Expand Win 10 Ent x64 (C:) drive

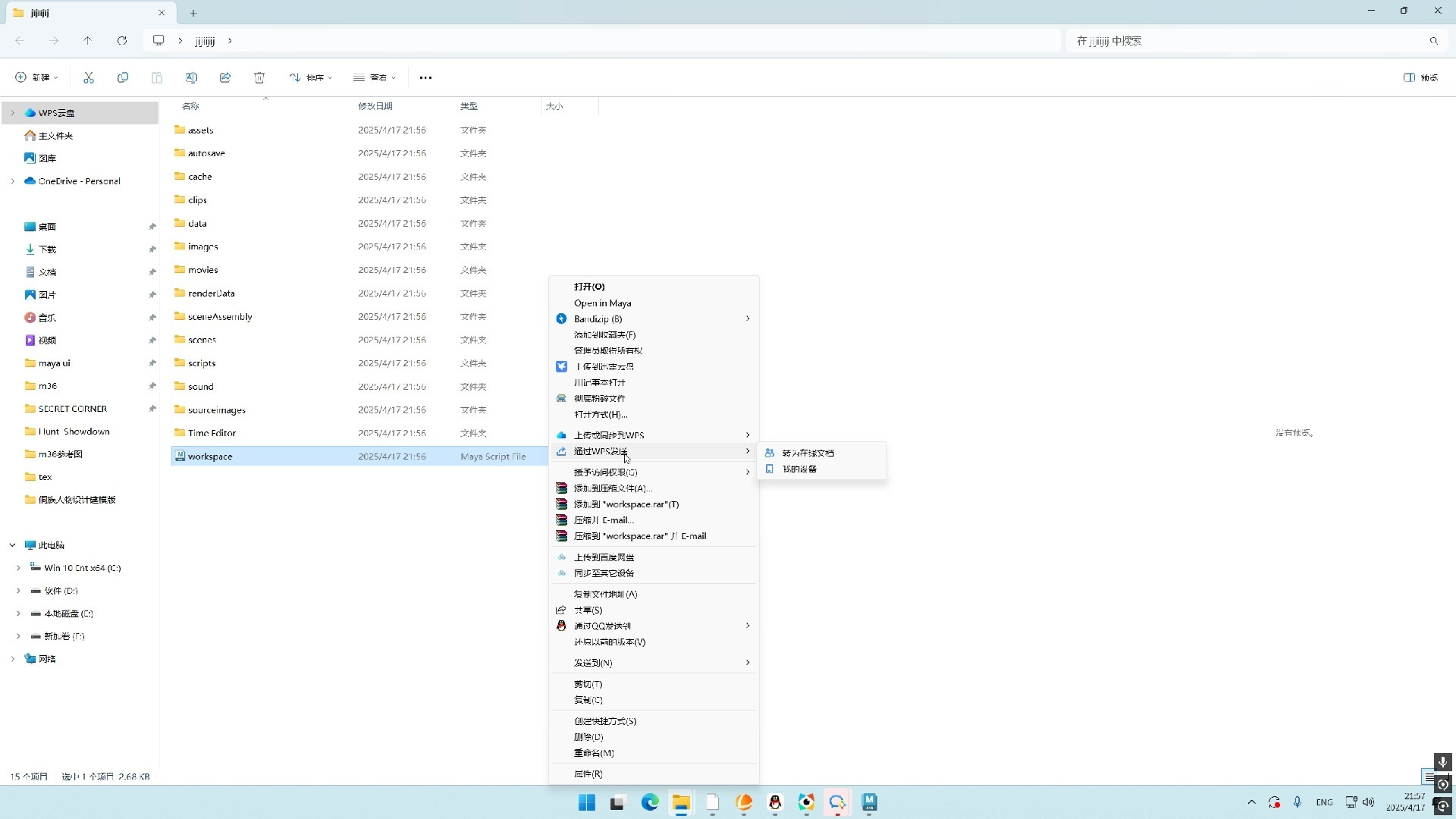click(x=18, y=568)
